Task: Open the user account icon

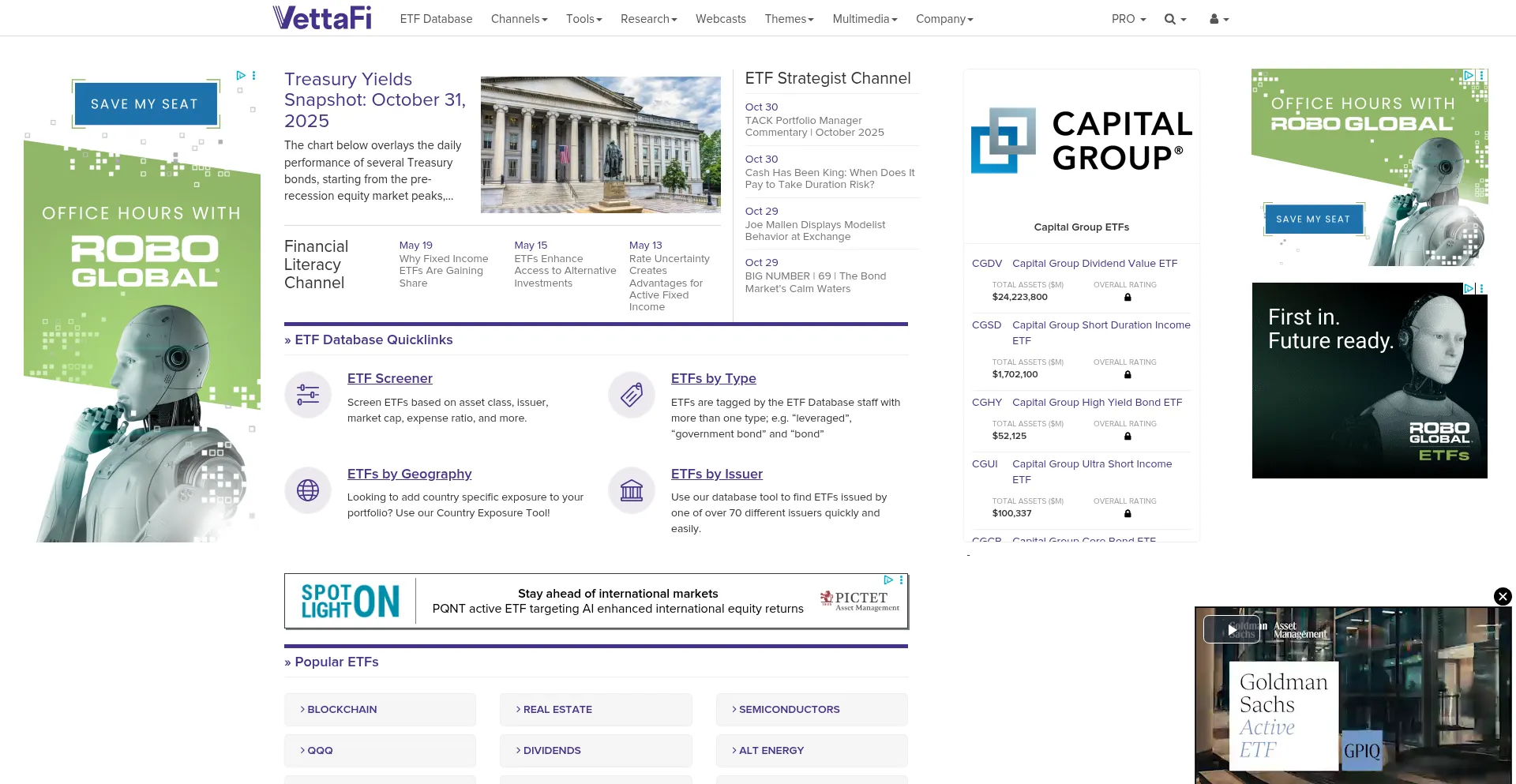Action: tap(1214, 19)
